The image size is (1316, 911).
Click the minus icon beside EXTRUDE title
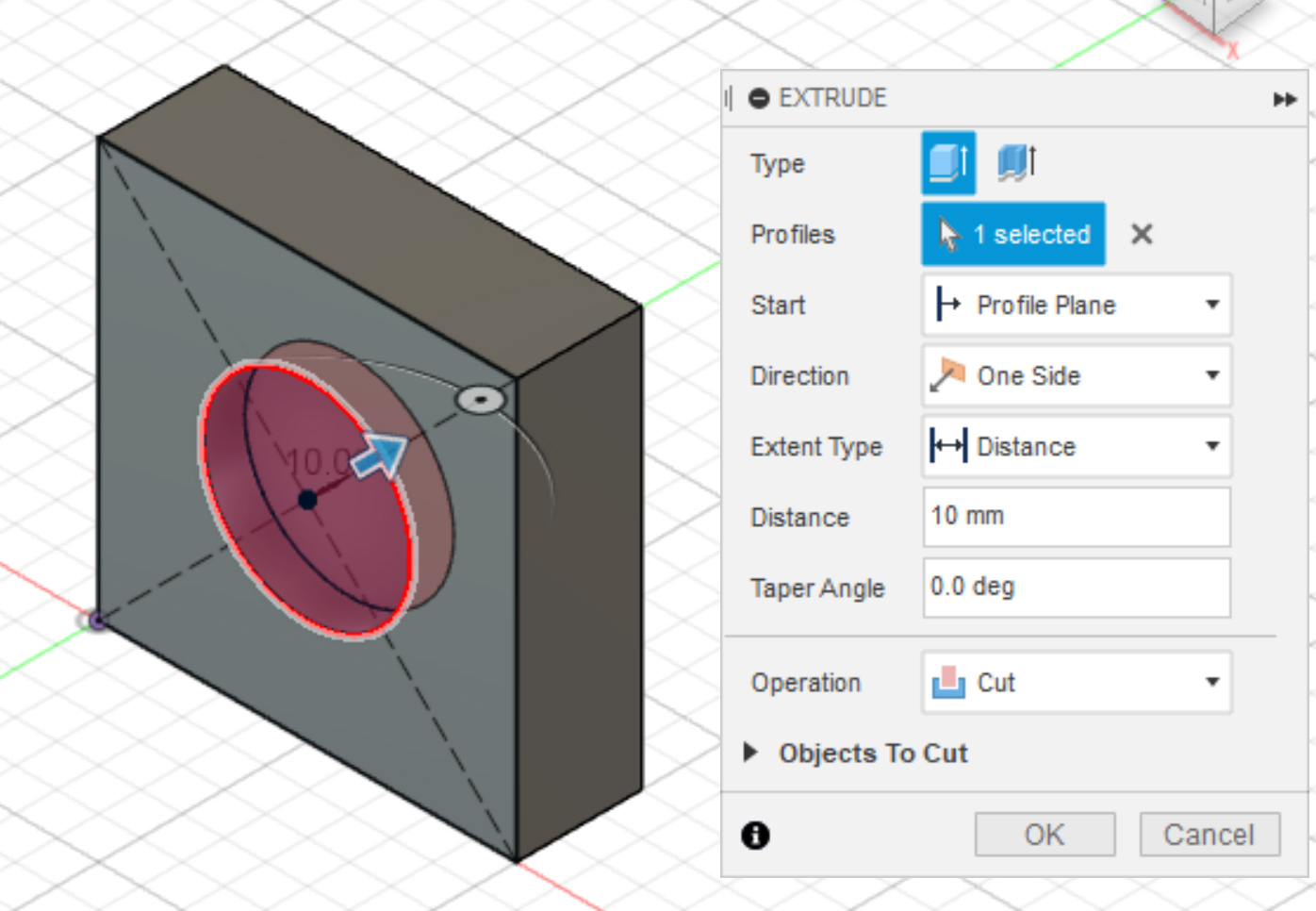[757, 97]
